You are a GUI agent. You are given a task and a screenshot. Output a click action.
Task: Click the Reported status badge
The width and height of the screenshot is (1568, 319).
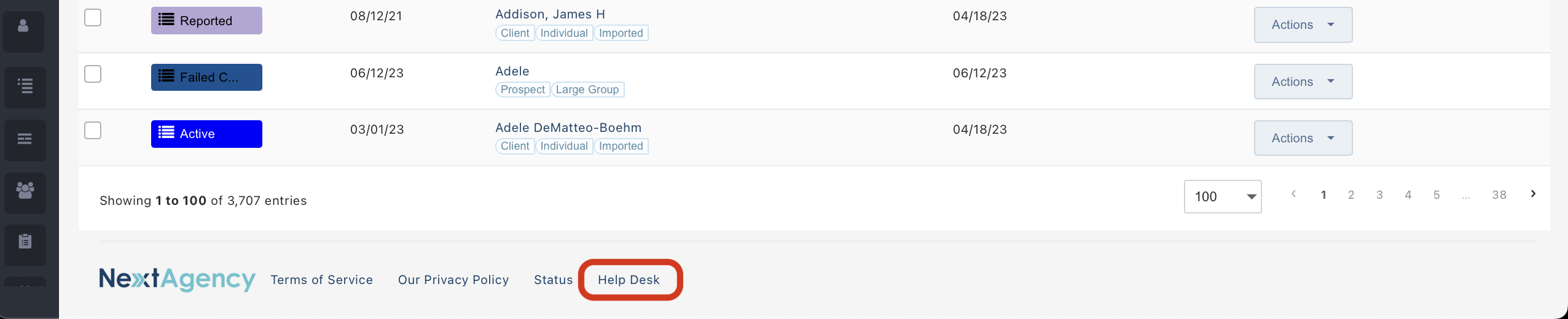pyautogui.click(x=206, y=21)
